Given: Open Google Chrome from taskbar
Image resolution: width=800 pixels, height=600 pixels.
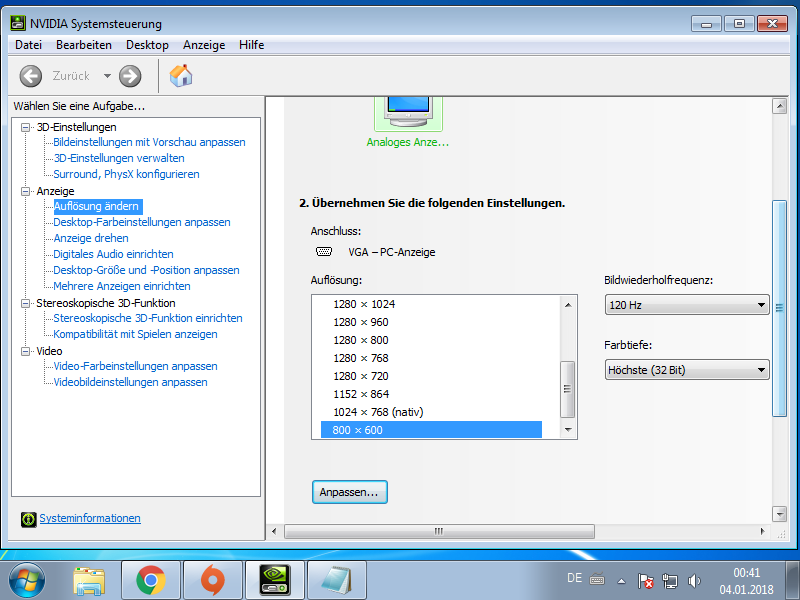Looking at the screenshot, I should coord(151,581).
